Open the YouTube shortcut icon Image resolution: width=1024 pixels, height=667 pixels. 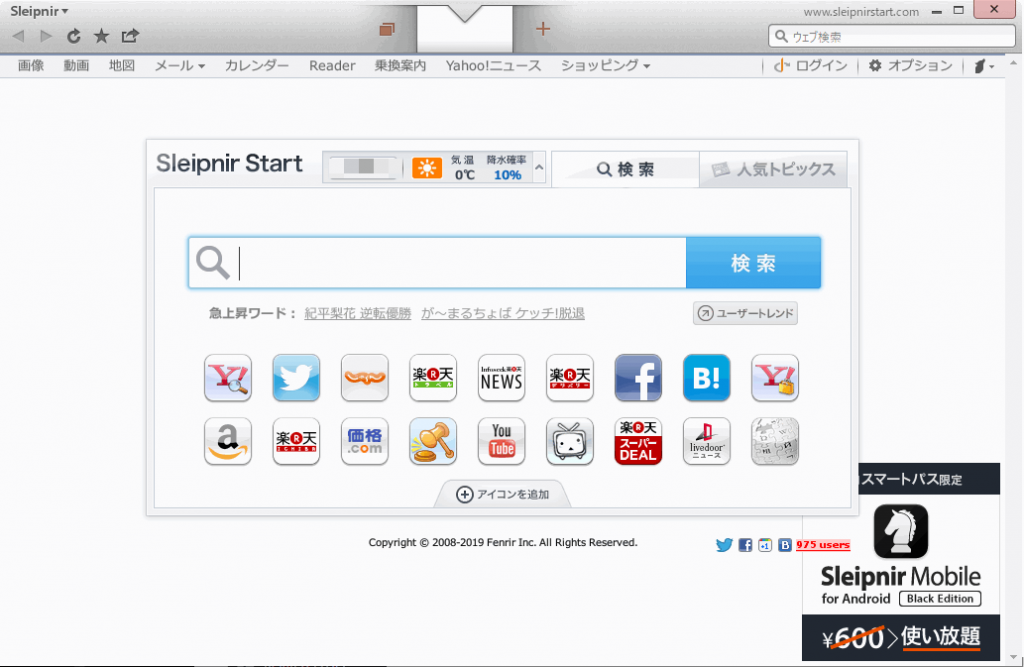coord(501,441)
